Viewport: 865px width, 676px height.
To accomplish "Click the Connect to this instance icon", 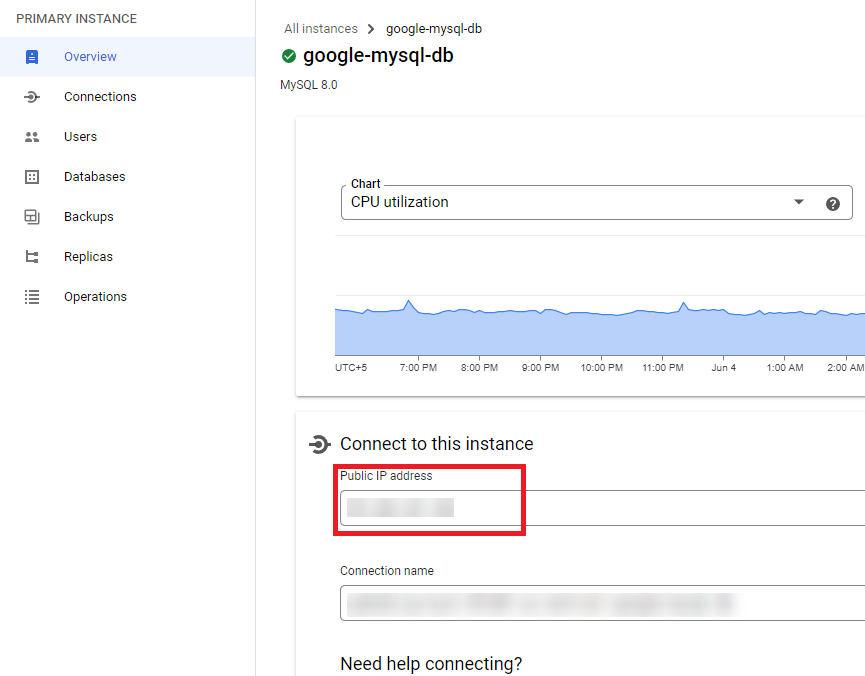I will 319,444.
